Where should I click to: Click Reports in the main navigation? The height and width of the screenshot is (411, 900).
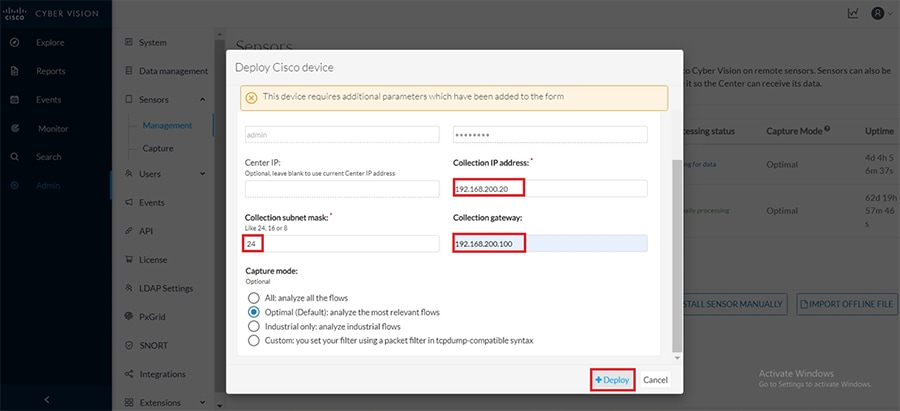[51, 71]
